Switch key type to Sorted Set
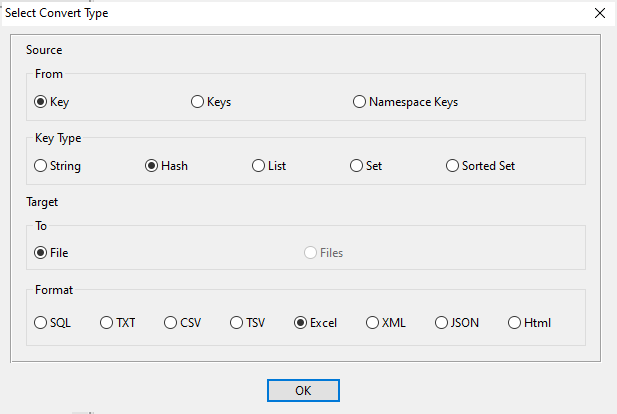Screen dimensions: 617x414 [453, 166]
